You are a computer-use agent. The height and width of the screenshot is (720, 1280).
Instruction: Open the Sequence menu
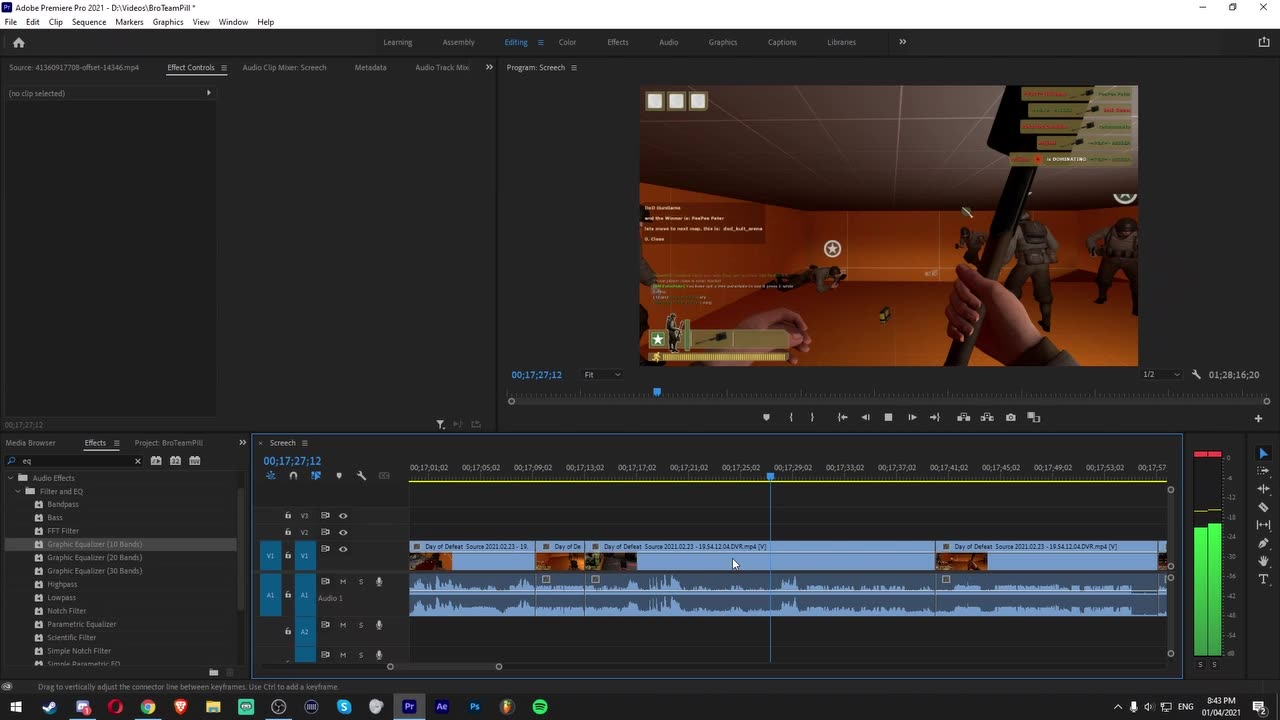coord(89,22)
